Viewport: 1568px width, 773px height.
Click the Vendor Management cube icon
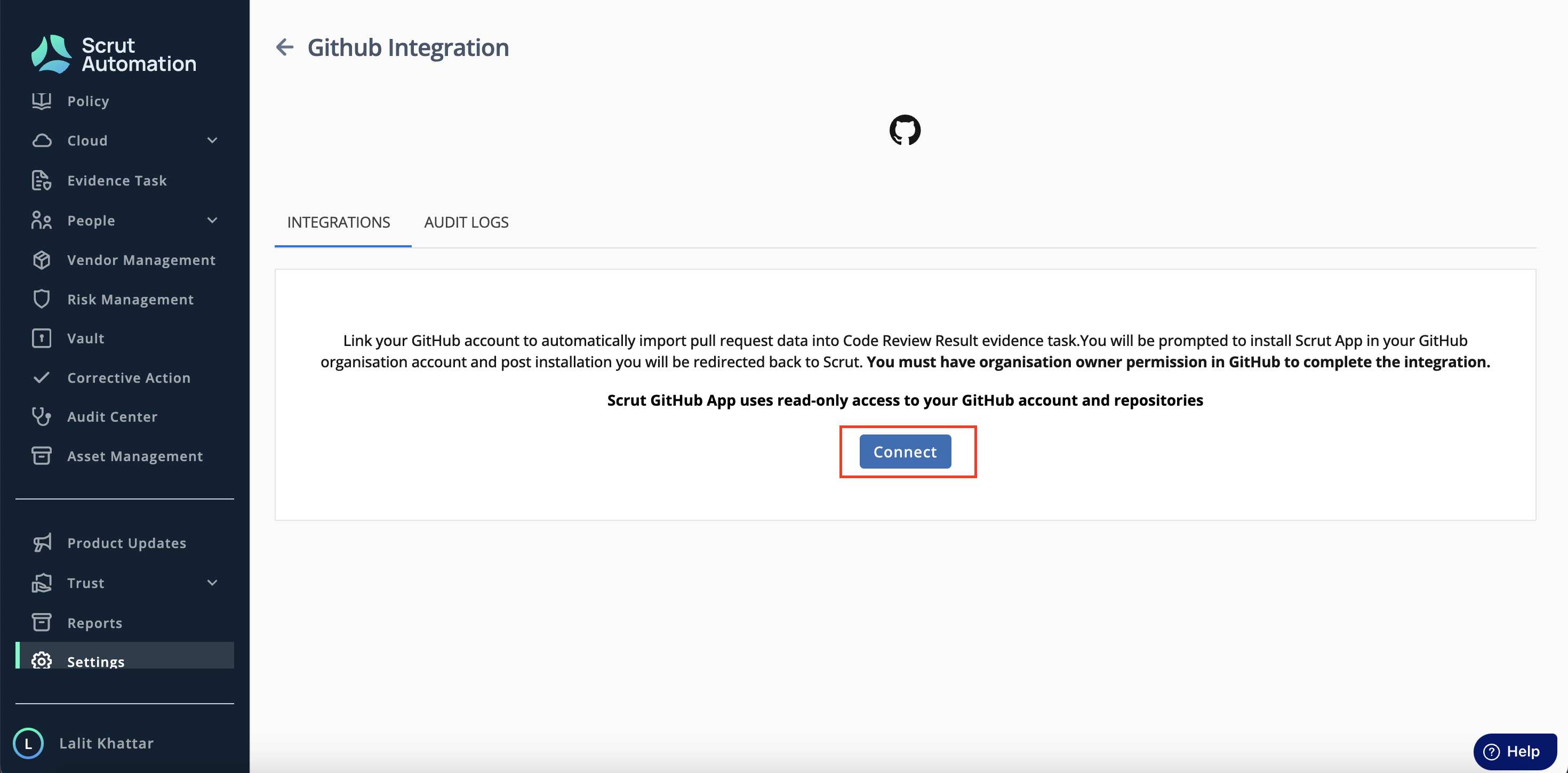coord(42,260)
